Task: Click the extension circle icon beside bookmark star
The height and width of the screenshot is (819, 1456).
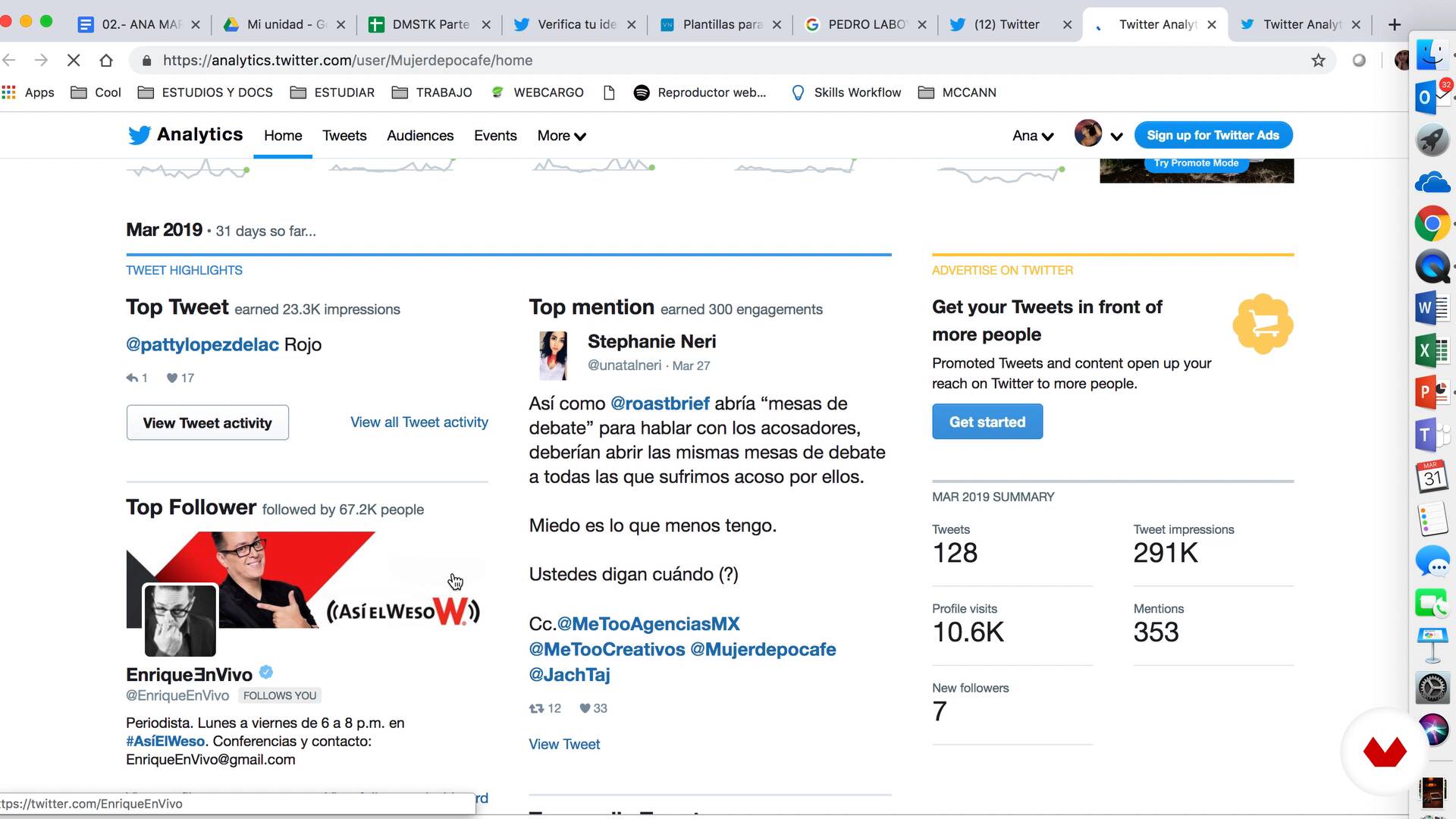Action: pyautogui.click(x=1359, y=60)
